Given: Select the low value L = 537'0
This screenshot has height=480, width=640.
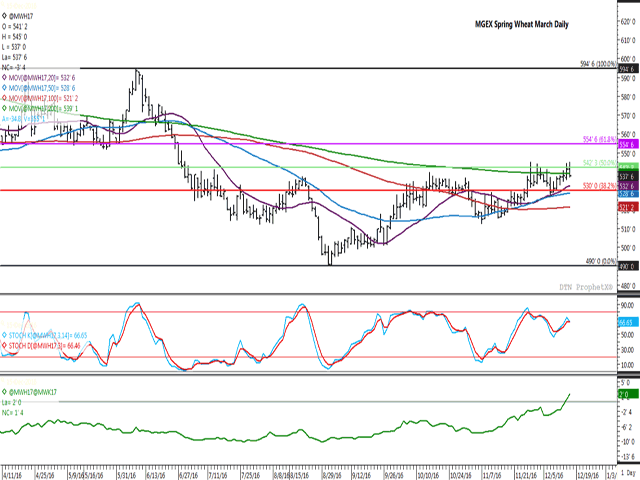Looking at the screenshot, I should pos(14,47).
